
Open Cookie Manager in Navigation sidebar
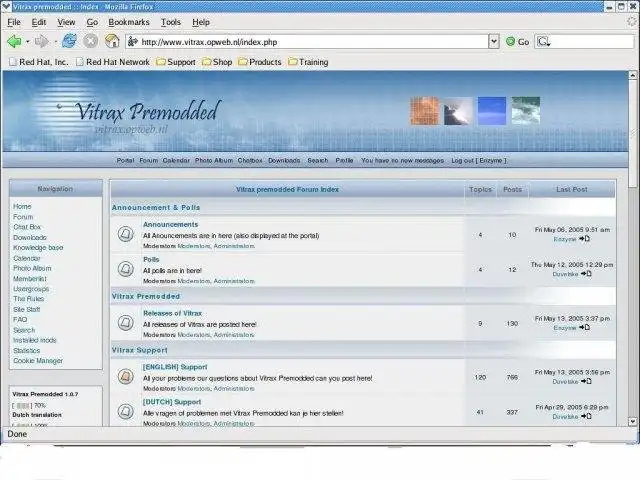[x=38, y=360]
